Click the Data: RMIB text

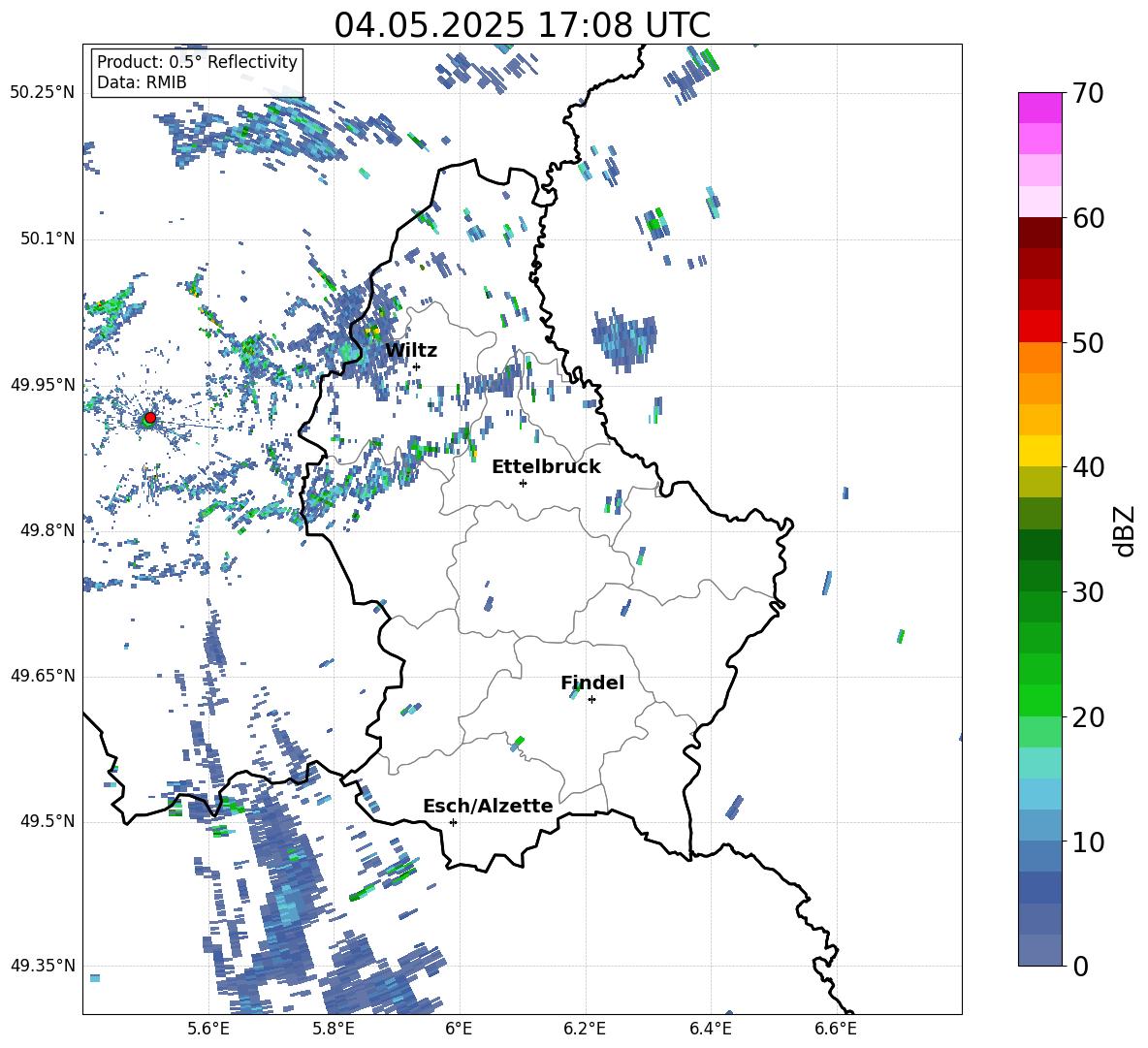click(x=142, y=82)
